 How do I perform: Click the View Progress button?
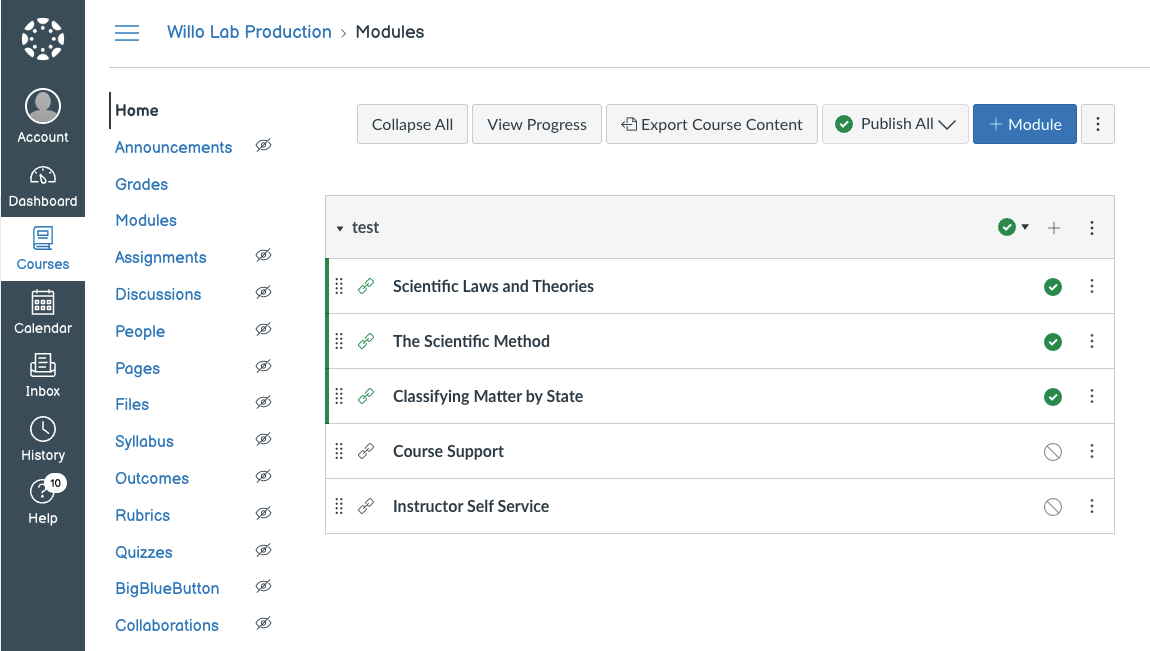537,124
